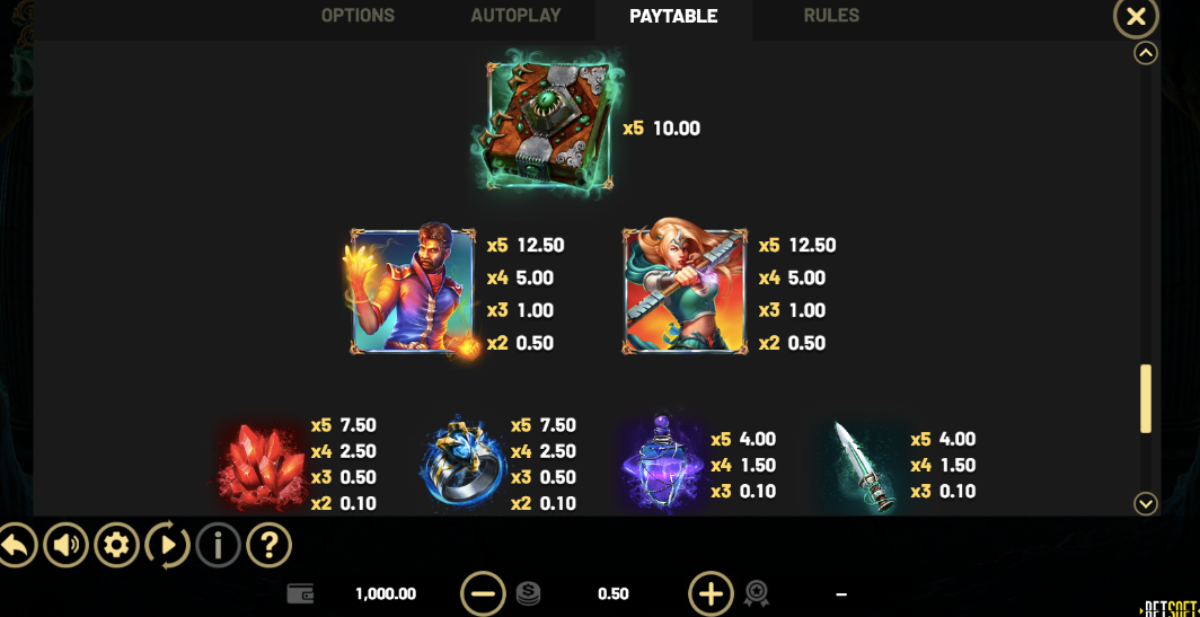Switch to the OPTIONS tab
1200x617 pixels.
pos(358,16)
